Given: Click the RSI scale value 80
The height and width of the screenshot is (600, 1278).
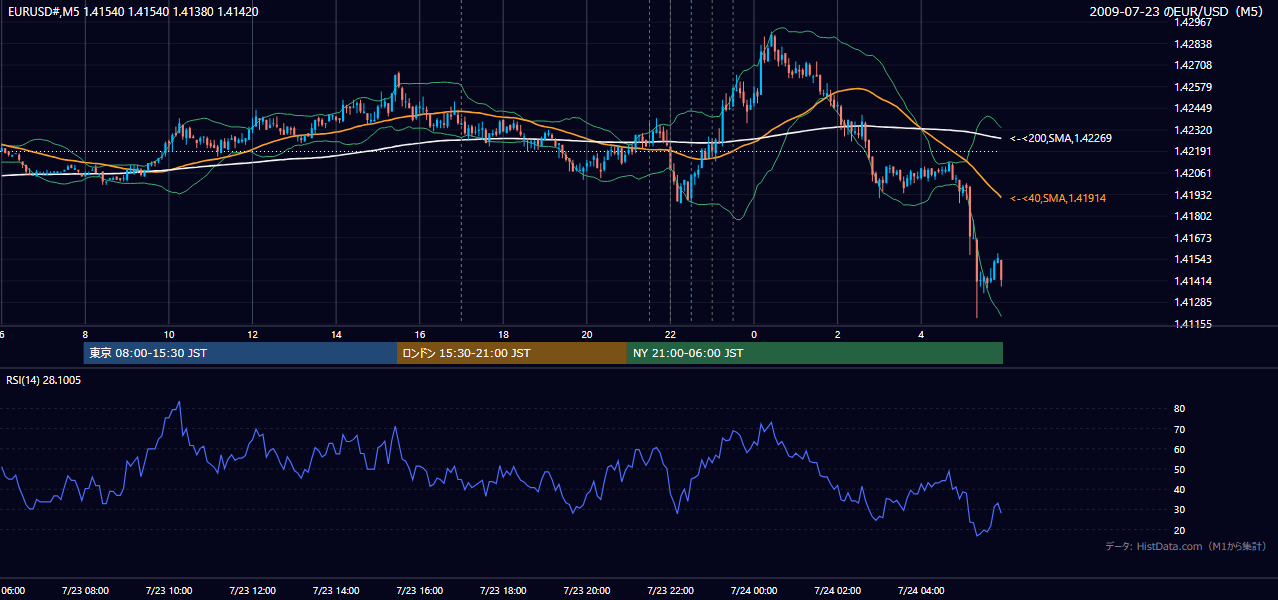Looking at the screenshot, I should tap(1180, 409).
